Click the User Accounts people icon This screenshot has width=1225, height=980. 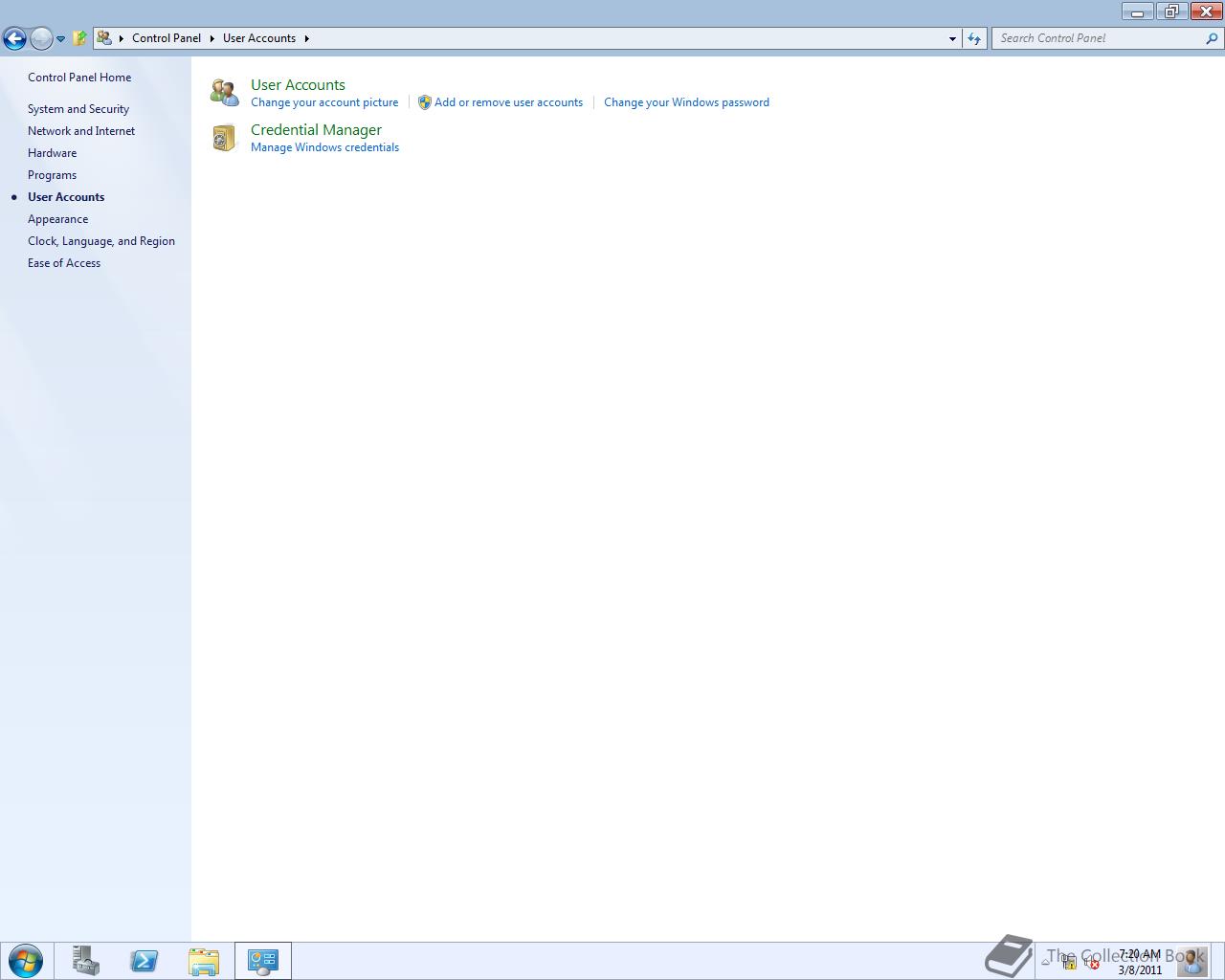click(225, 93)
